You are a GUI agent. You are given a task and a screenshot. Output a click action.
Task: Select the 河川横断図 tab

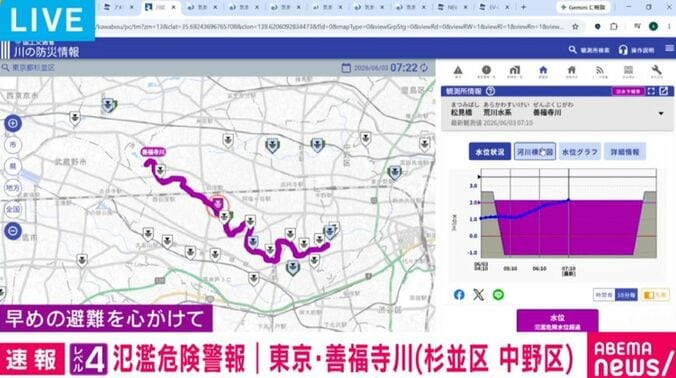(x=535, y=152)
